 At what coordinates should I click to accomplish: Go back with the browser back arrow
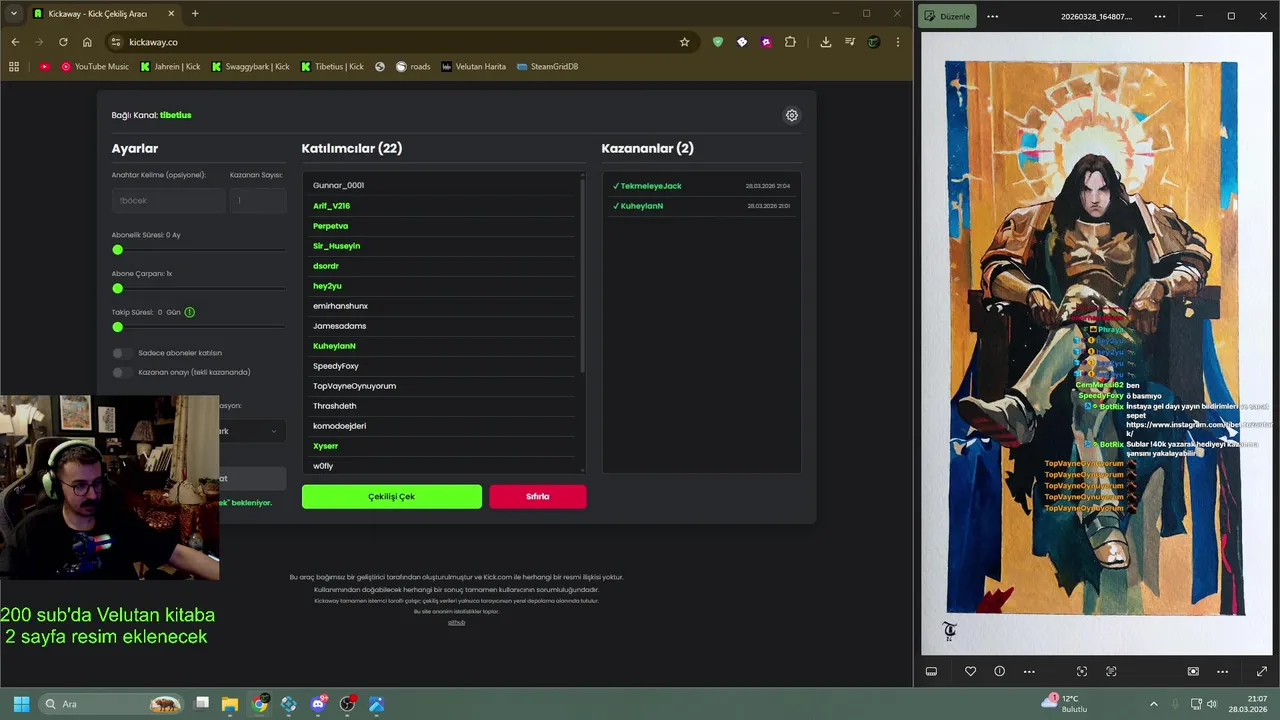pyautogui.click(x=15, y=42)
